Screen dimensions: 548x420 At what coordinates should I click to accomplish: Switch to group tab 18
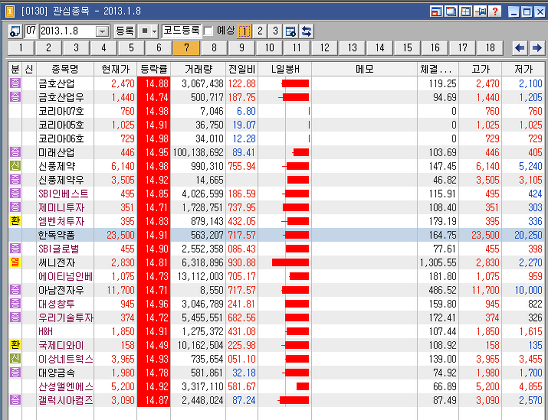[490, 48]
